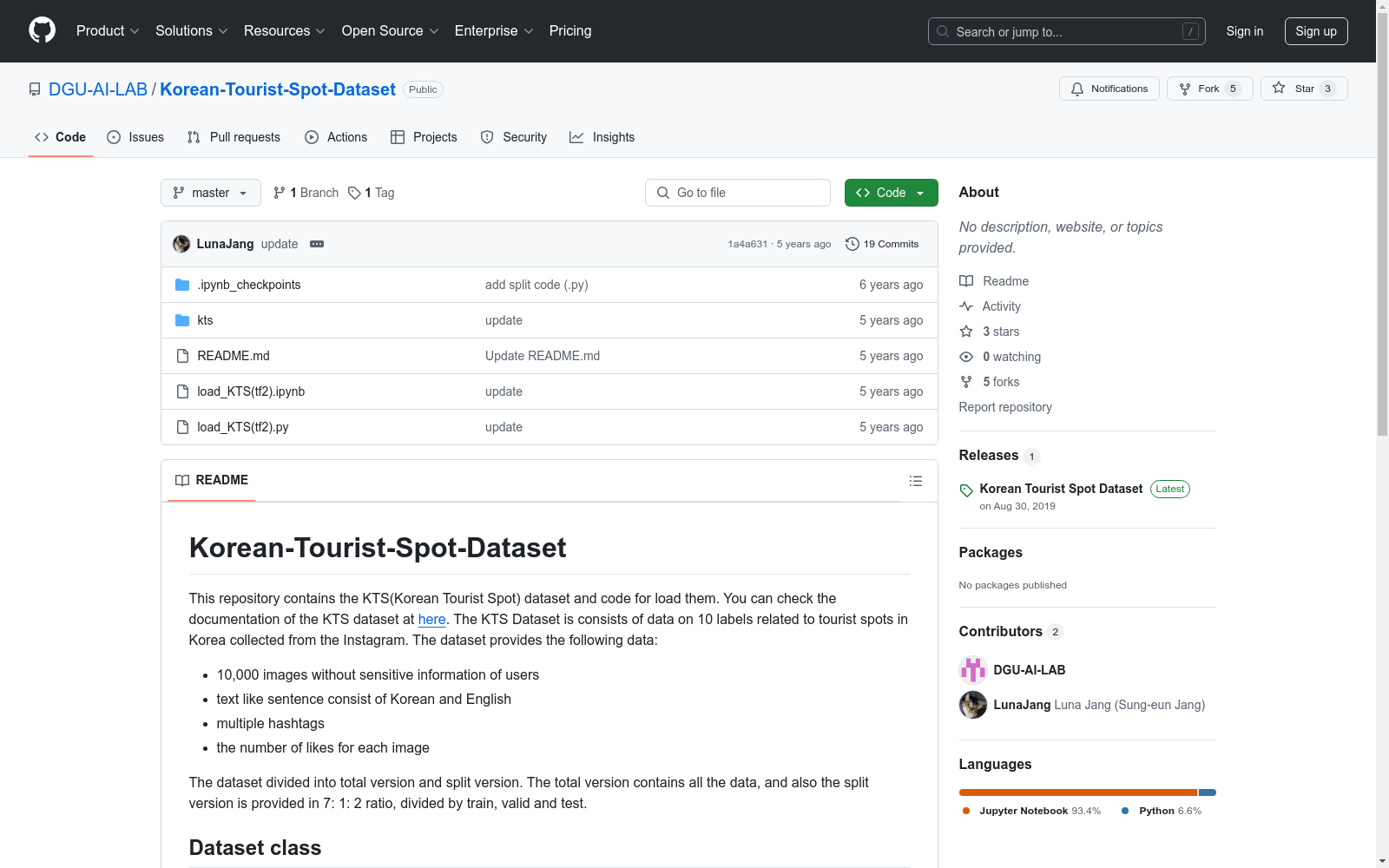
Task: Click the commits history clock icon
Action: [x=852, y=244]
